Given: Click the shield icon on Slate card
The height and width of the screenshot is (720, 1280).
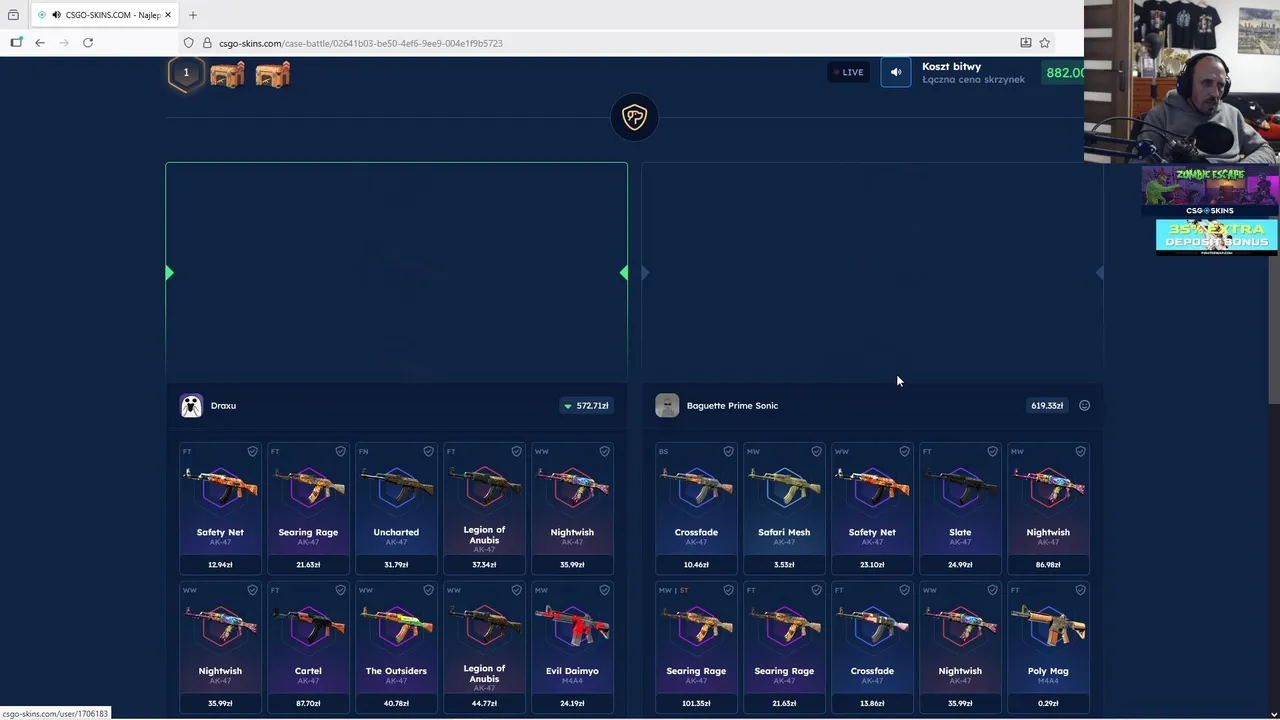Looking at the screenshot, I should pyautogui.click(x=992, y=452).
